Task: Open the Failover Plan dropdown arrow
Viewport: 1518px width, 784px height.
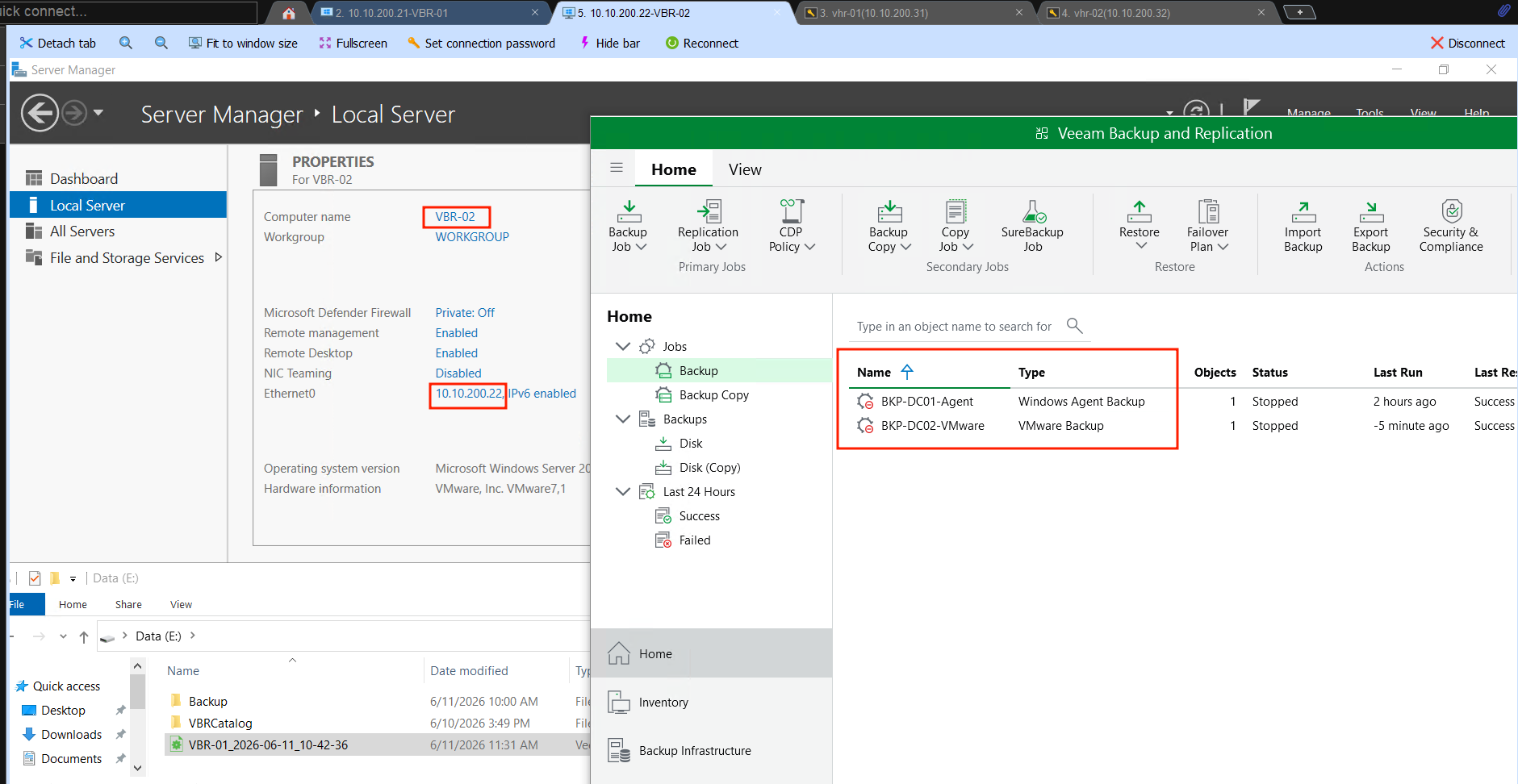Action: pyautogui.click(x=1223, y=247)
